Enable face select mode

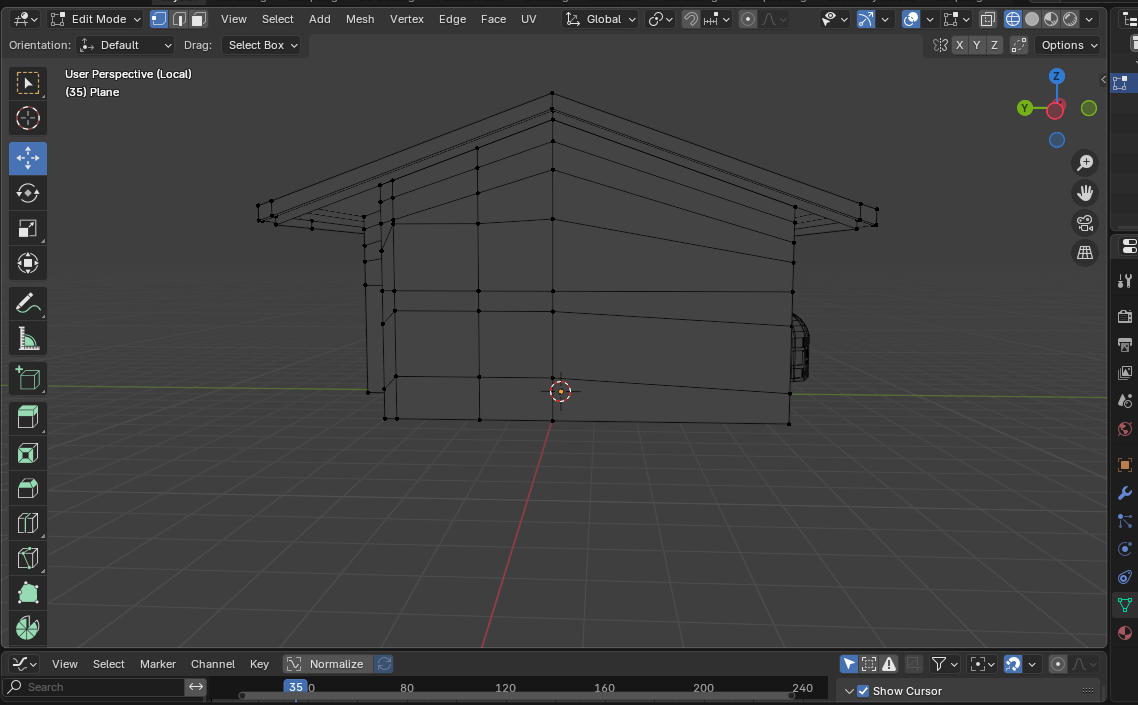pos(199,19)
